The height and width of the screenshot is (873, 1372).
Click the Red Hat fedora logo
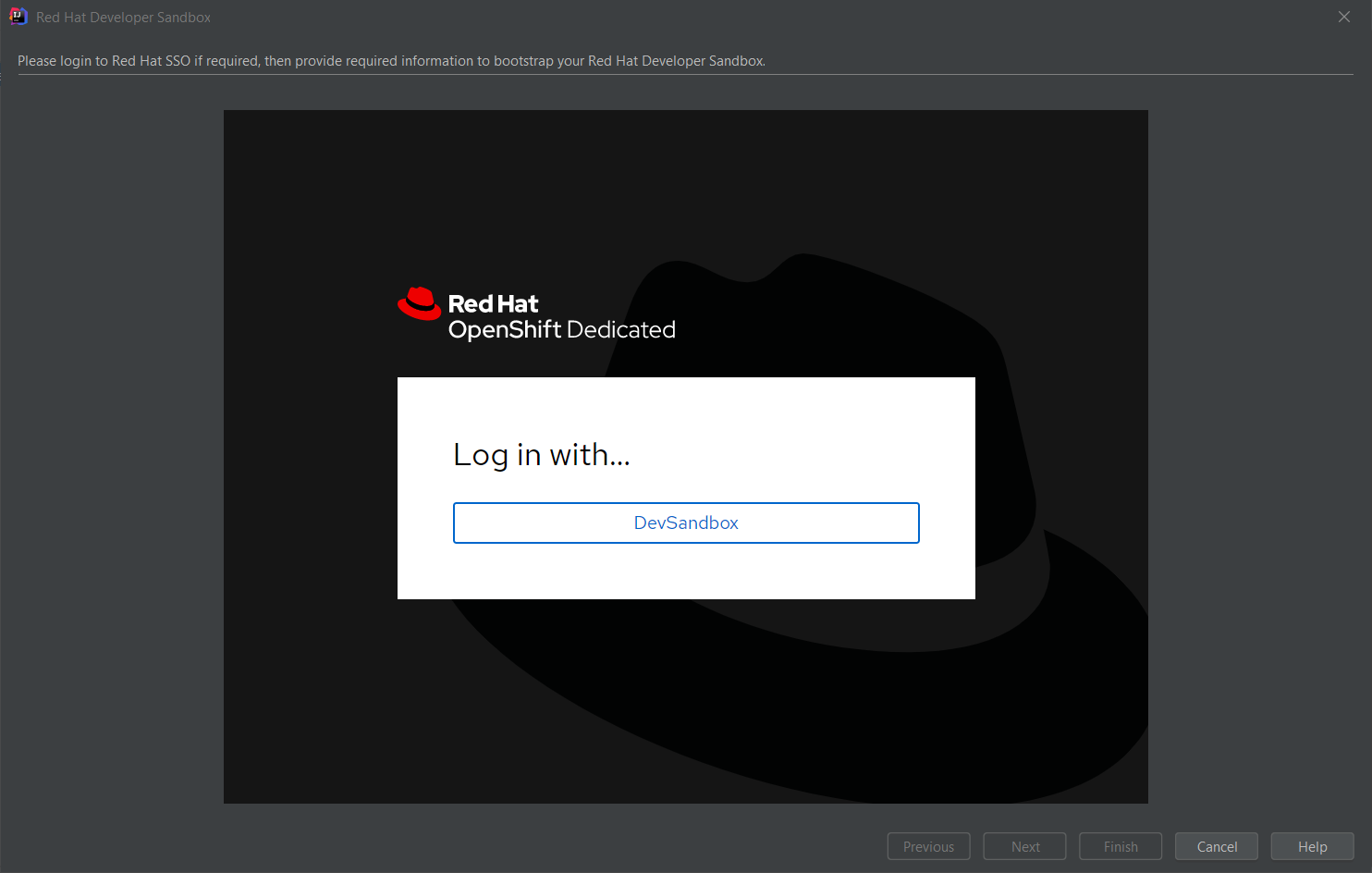[420, 303]
